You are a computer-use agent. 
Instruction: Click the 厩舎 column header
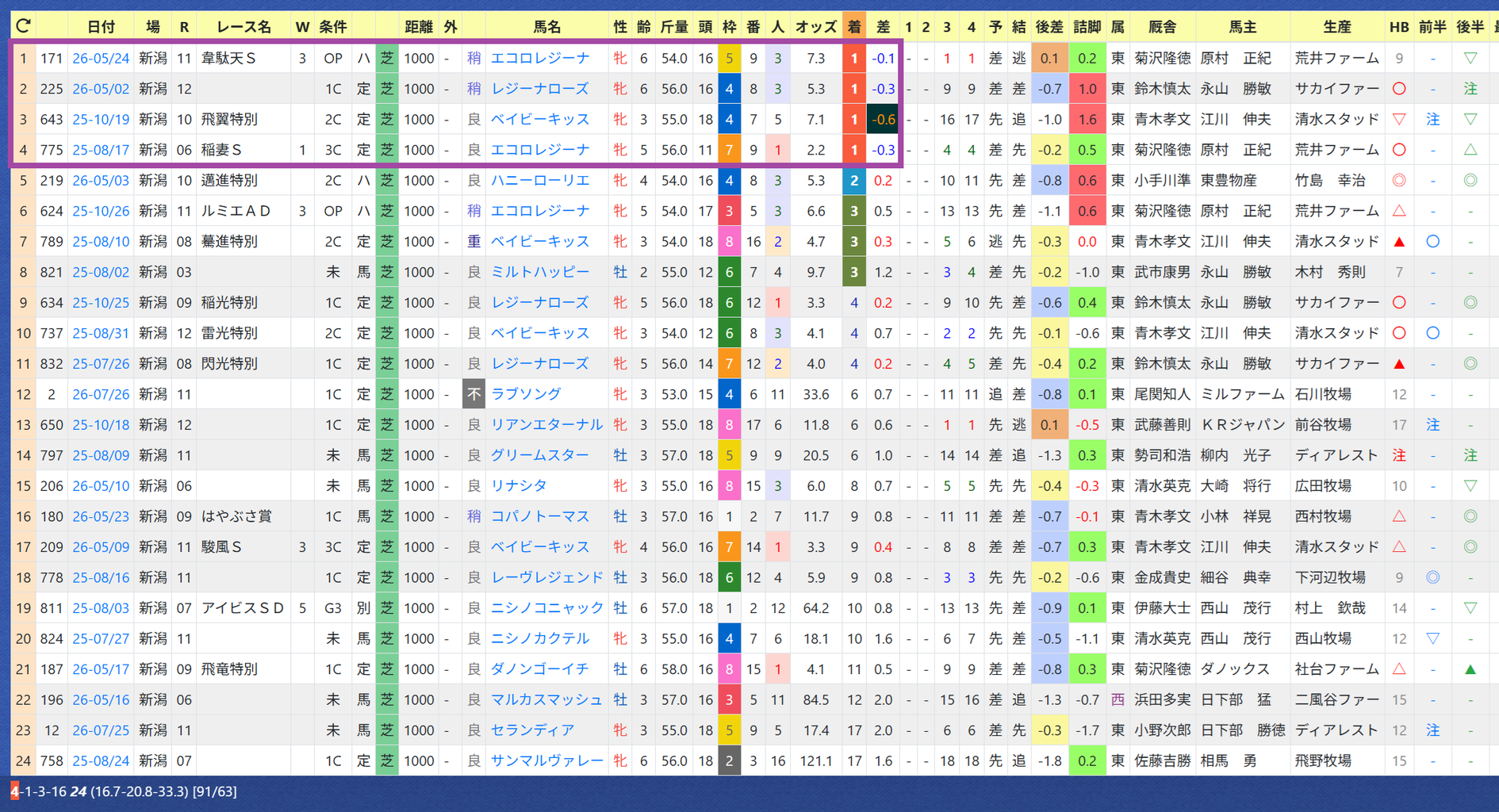tap(1162, 26)
